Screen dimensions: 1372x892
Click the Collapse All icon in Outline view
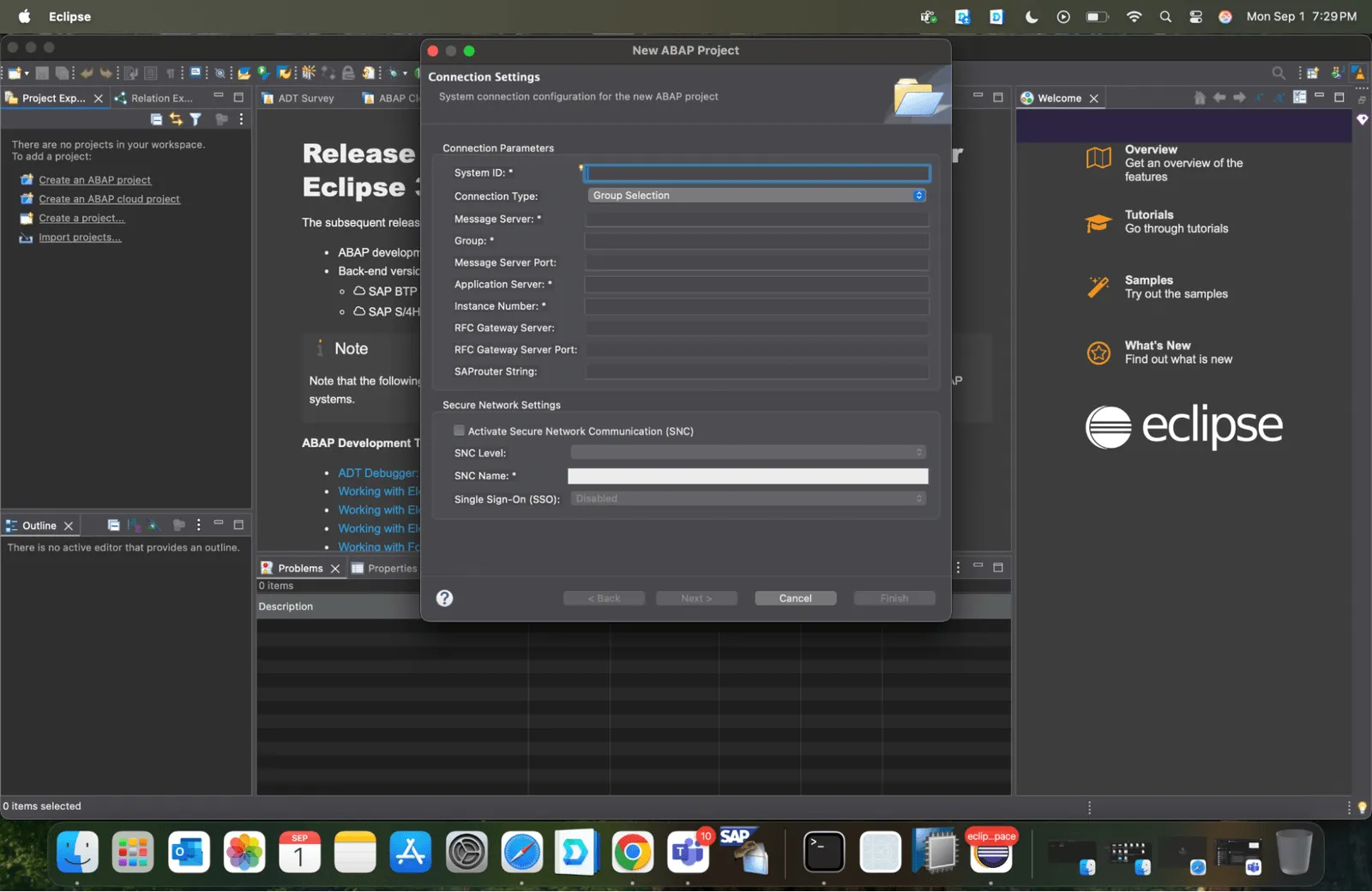(x=113, y=525)
